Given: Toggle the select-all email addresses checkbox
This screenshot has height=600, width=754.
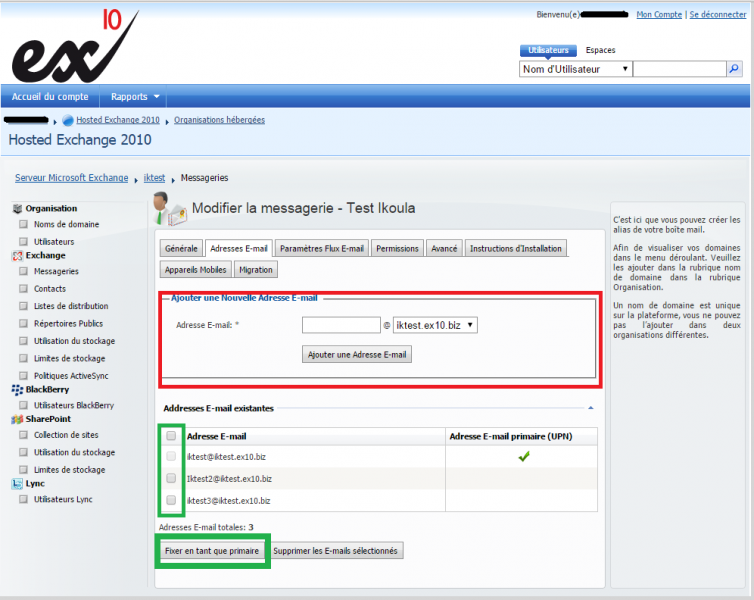Looking at the screenshot, I should tap(171, 436).
